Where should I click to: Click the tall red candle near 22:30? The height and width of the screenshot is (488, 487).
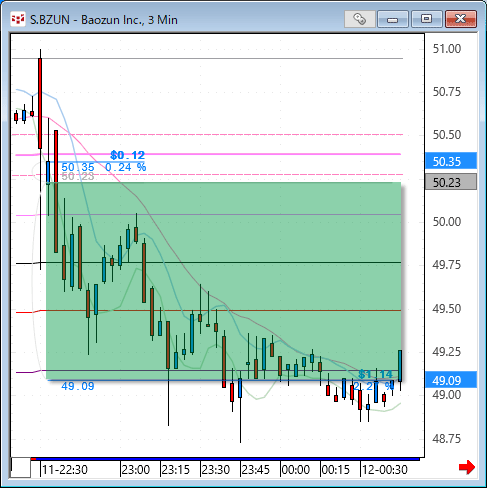click(x=40, y=103)
